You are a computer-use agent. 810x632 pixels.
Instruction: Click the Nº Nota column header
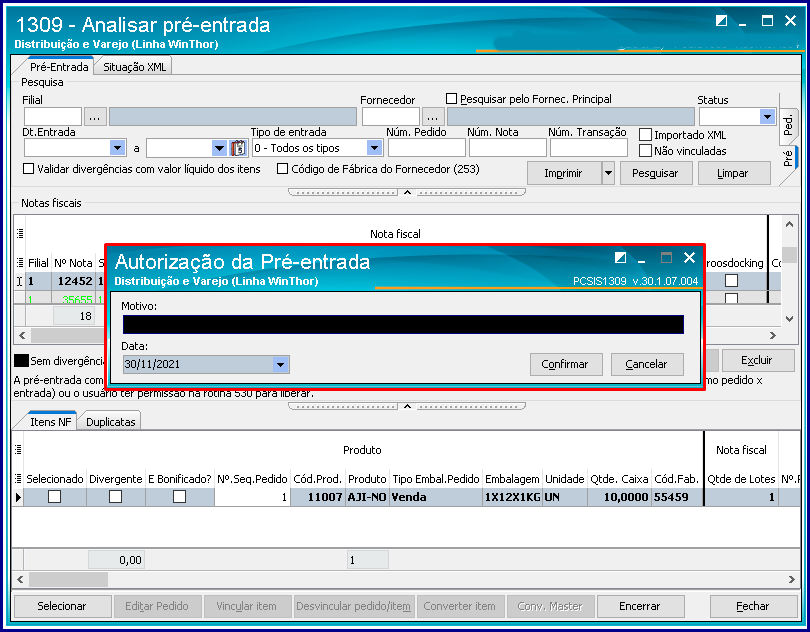[73, 263]
